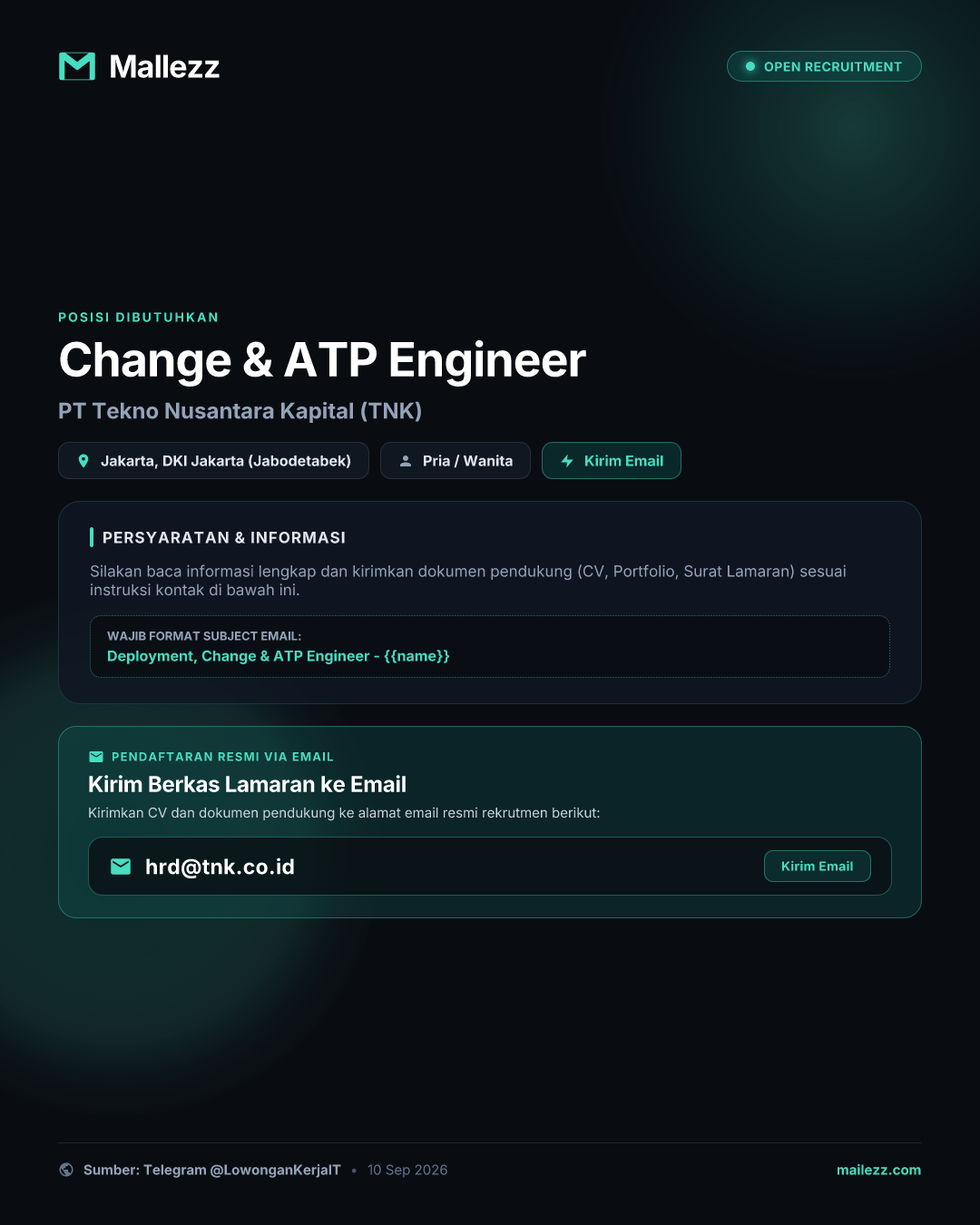The image size is (980, 1225).
Task: Open the mailezz.com footer link
Action: click(878, 1170)
